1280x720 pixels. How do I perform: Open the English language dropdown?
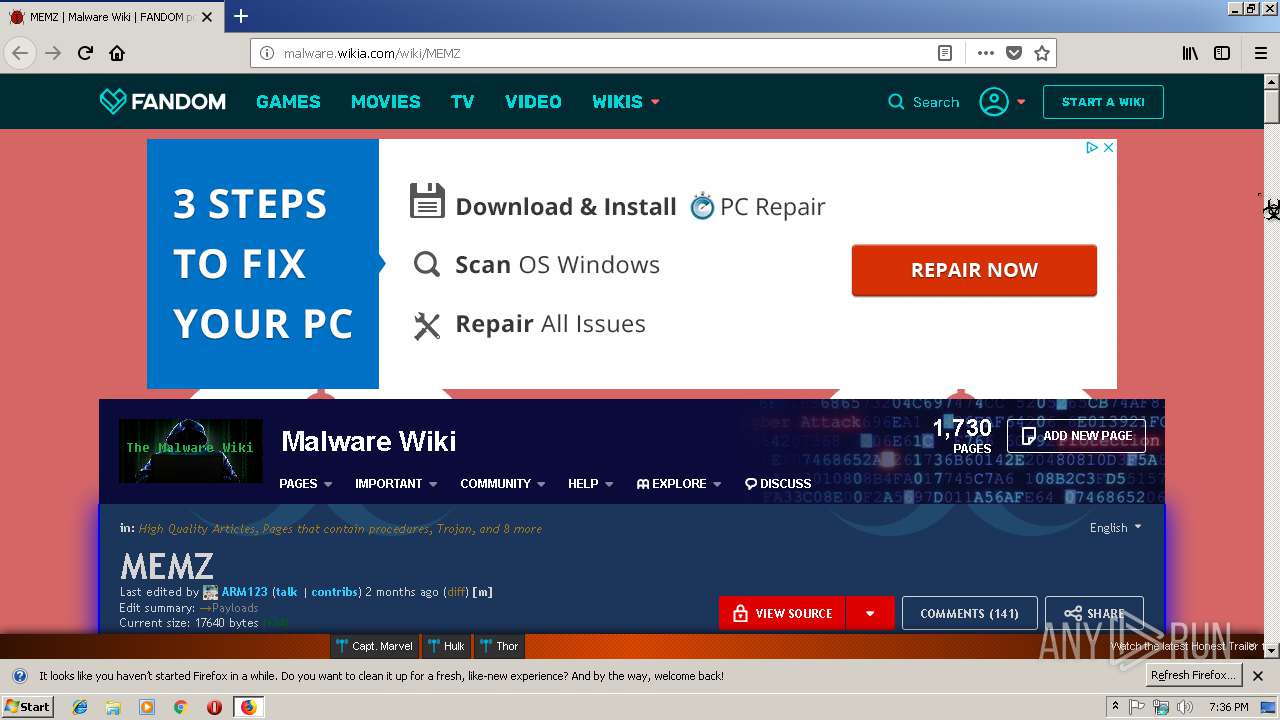point(1115,527)
